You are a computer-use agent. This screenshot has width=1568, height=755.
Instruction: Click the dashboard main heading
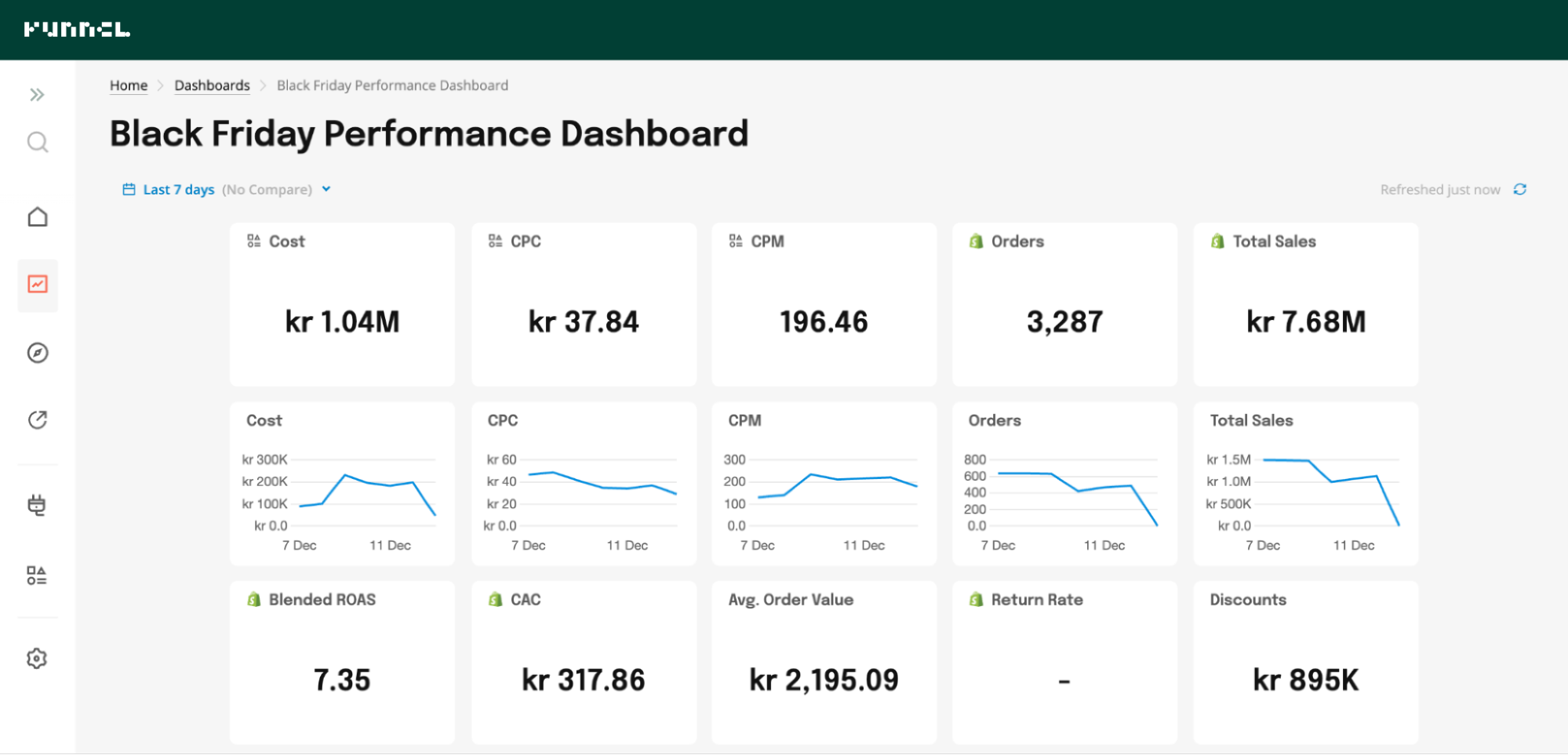pos(429,133)
